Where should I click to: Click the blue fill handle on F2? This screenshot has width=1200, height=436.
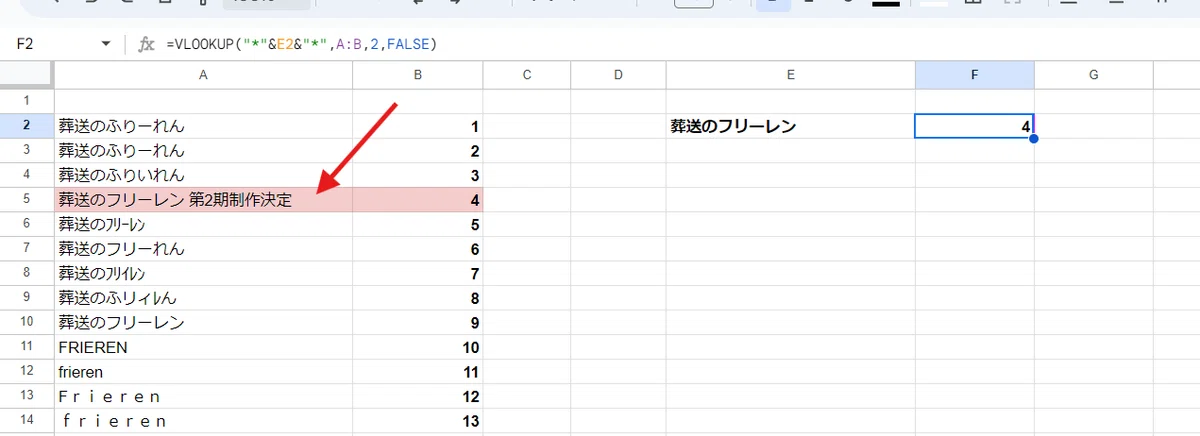tap(1034, 138)
